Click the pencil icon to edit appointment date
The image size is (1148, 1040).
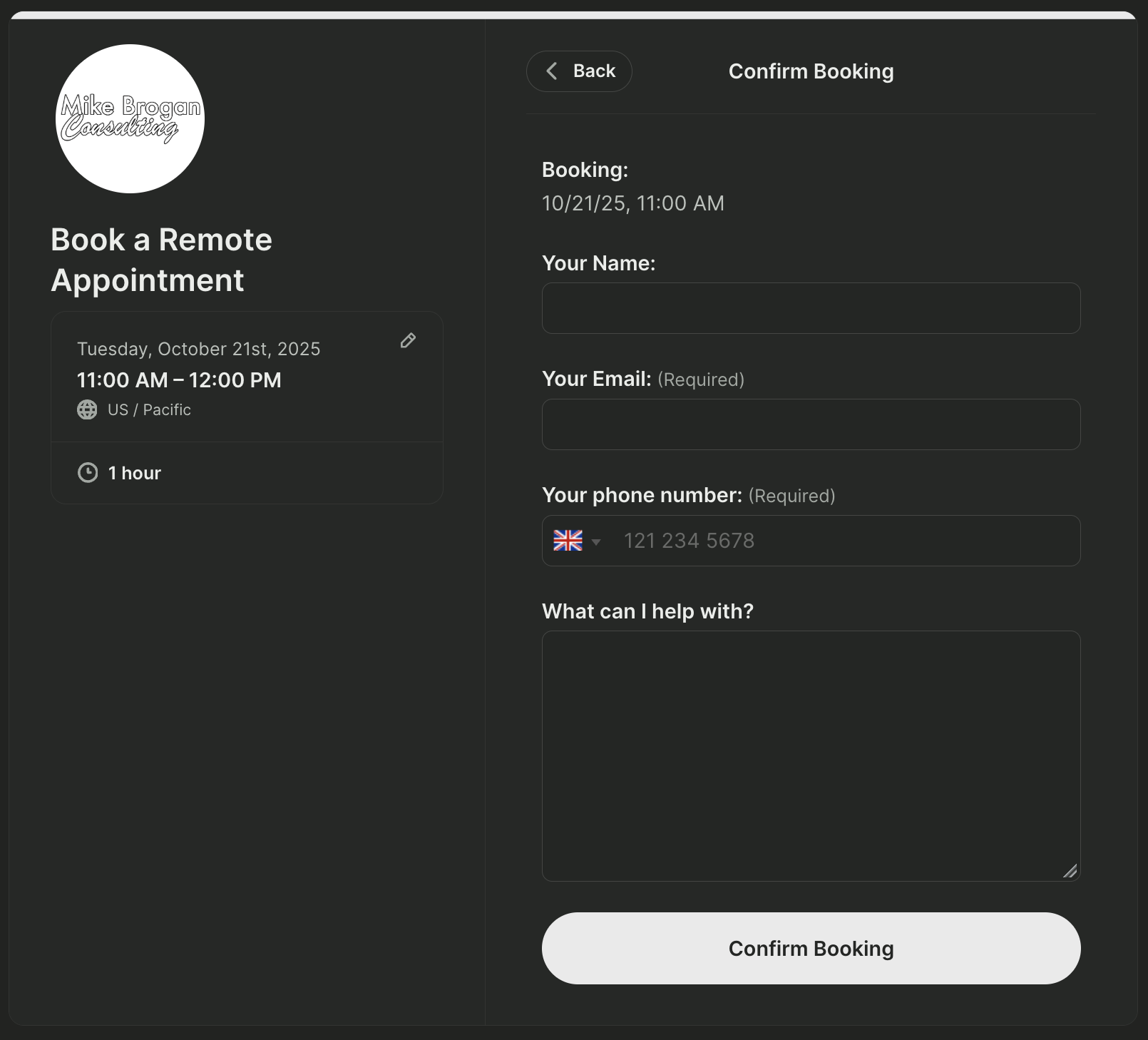(x=407, y=341)
